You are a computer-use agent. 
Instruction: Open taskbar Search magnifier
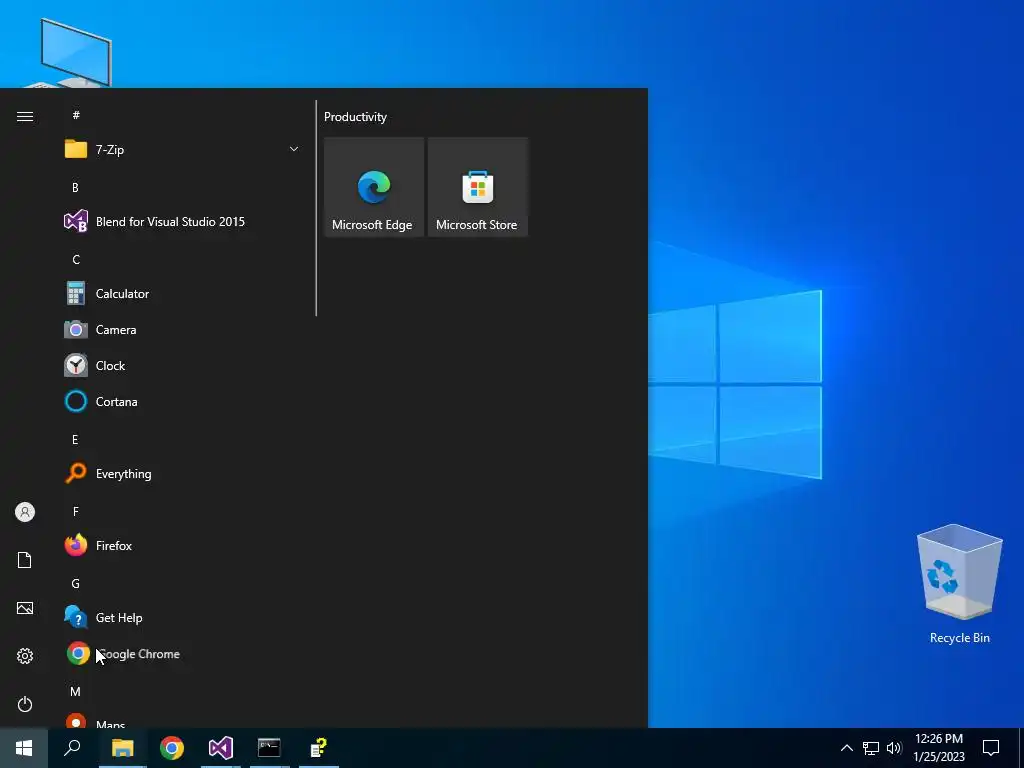[x=72, y=748]
